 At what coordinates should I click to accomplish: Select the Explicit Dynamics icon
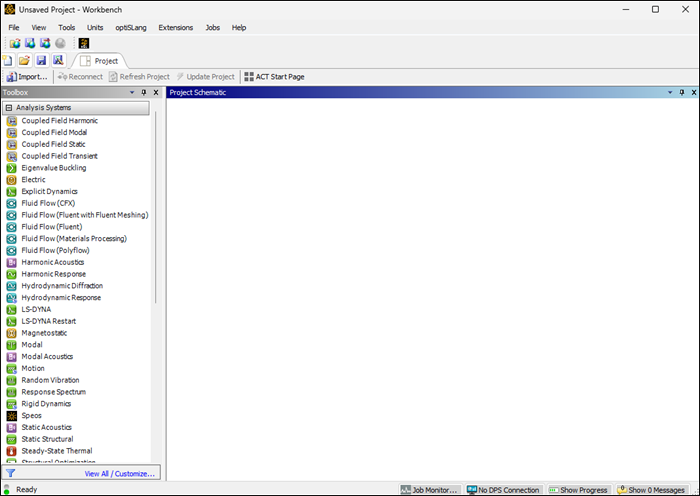click(12, 192)
